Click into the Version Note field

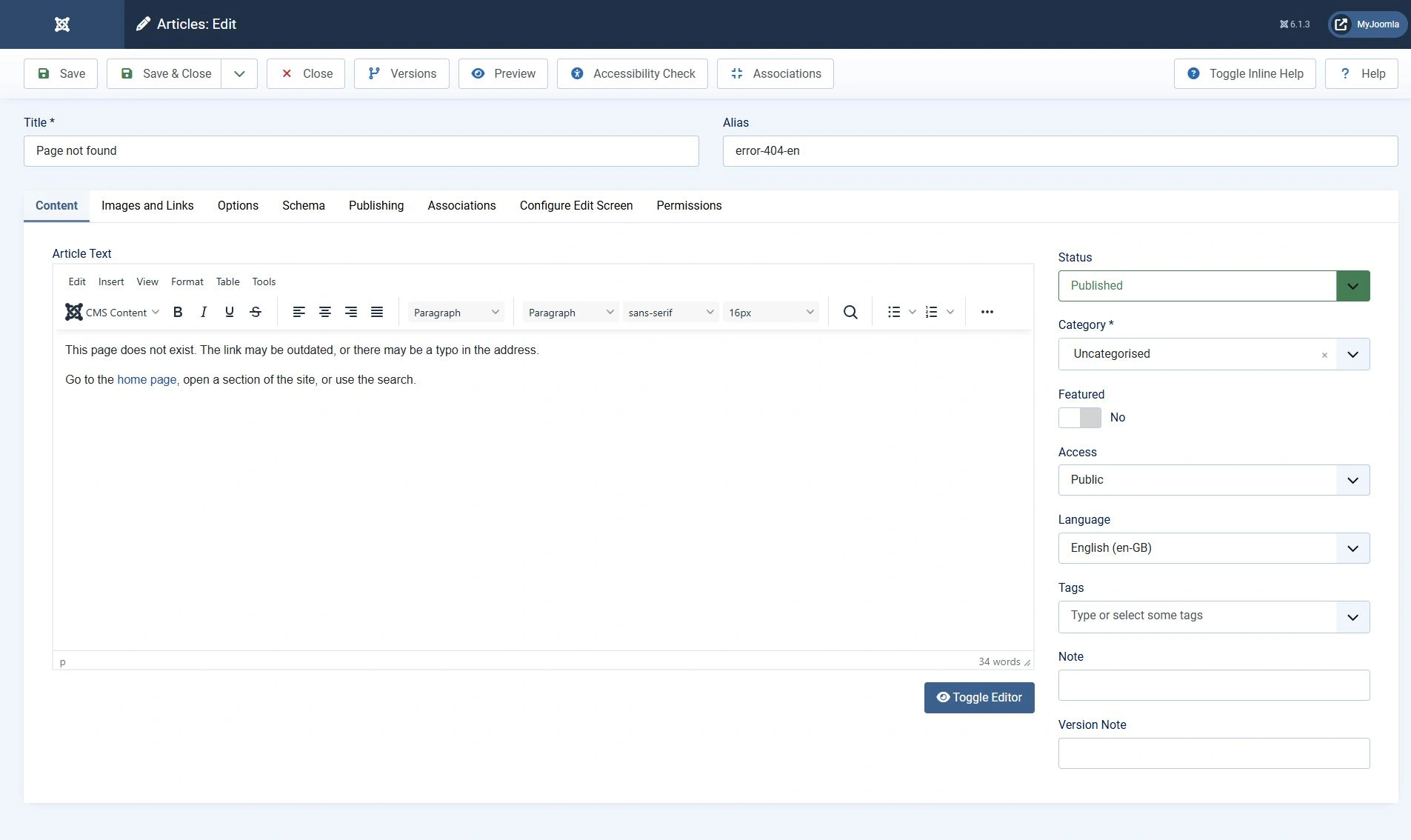click(1214, 753)
